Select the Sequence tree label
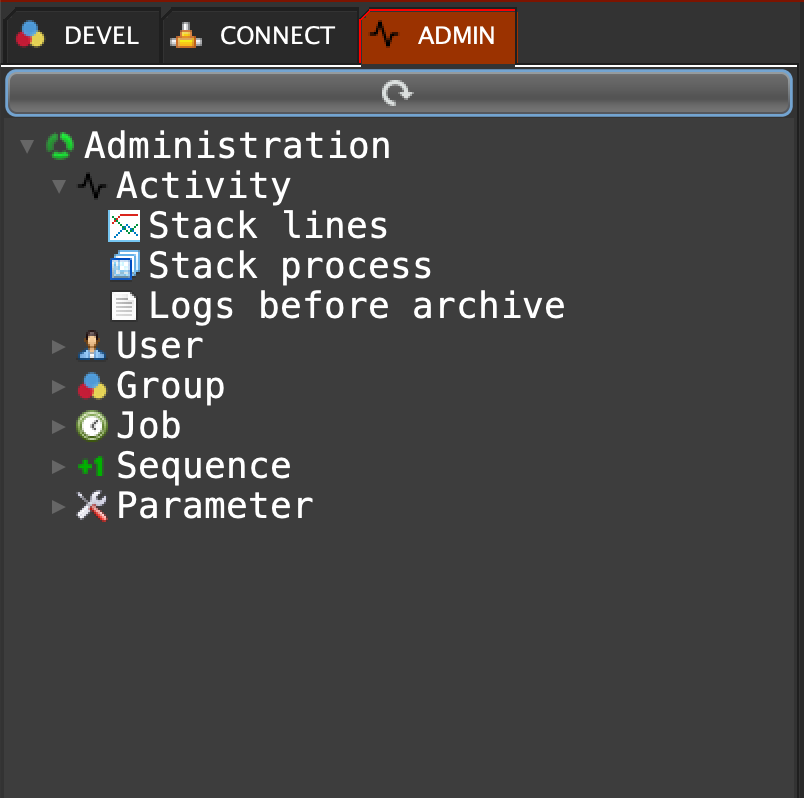 203,466
